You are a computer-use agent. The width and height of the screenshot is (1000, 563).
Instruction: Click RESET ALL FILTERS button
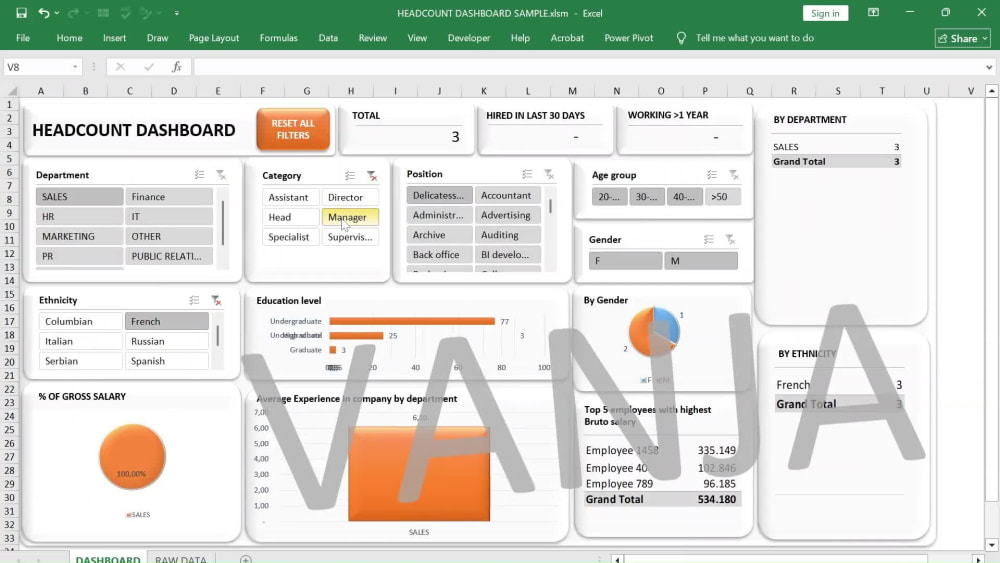click(293, 129)
